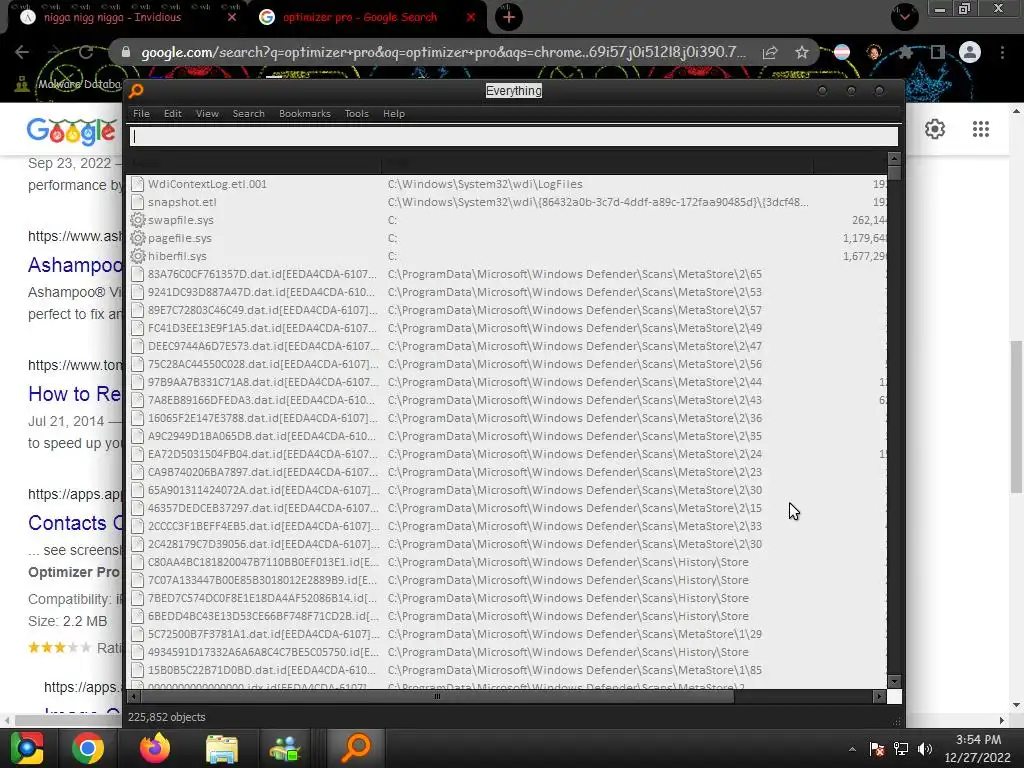The height and width of the screenshot is (768, 1024).
Task: Click the vertical scrollbar thumb in Everything
Action: 894,173
